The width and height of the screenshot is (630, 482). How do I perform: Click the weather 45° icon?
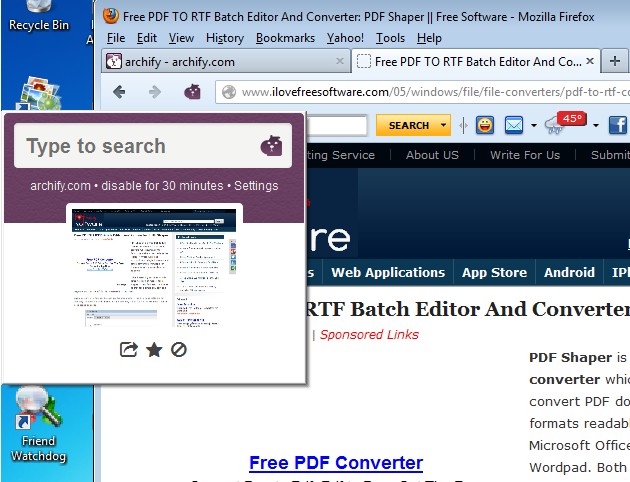(566, 123)
